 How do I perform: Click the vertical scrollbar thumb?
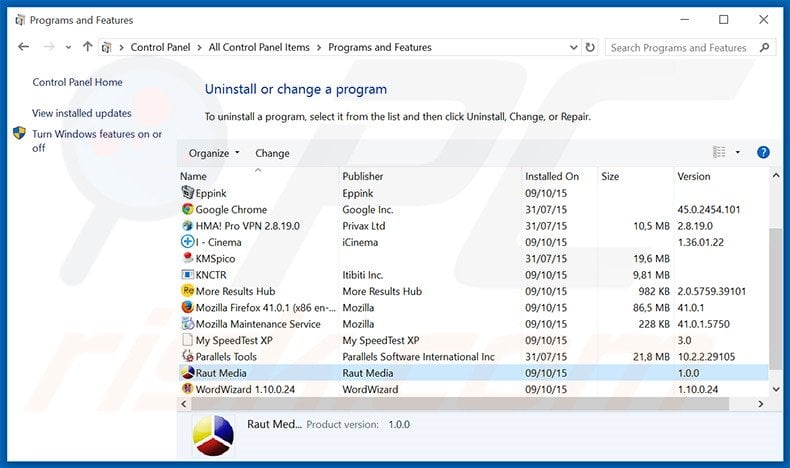coord(776,299)
